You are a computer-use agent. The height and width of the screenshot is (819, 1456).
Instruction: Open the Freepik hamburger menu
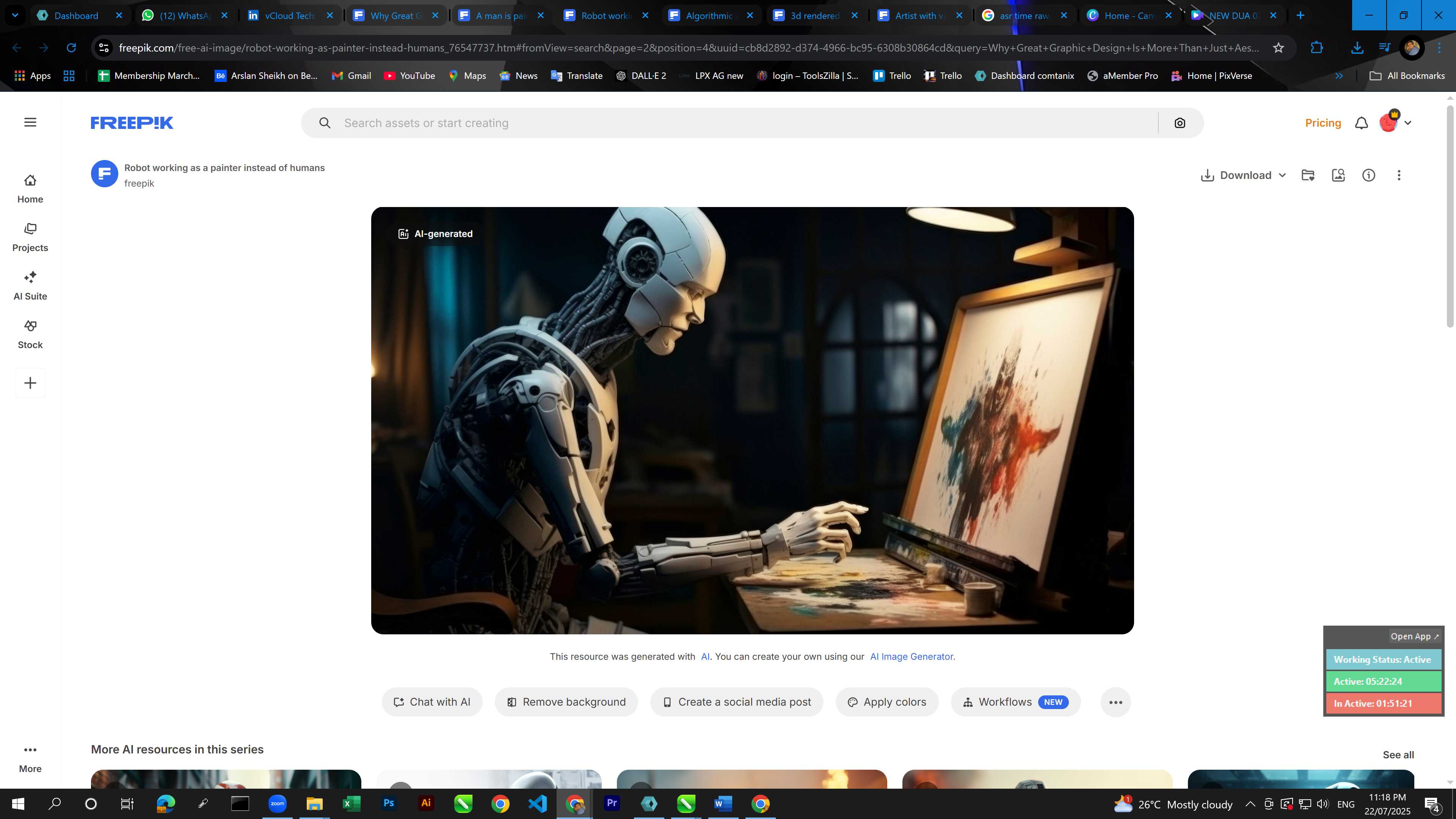click(x=30, y=122)
